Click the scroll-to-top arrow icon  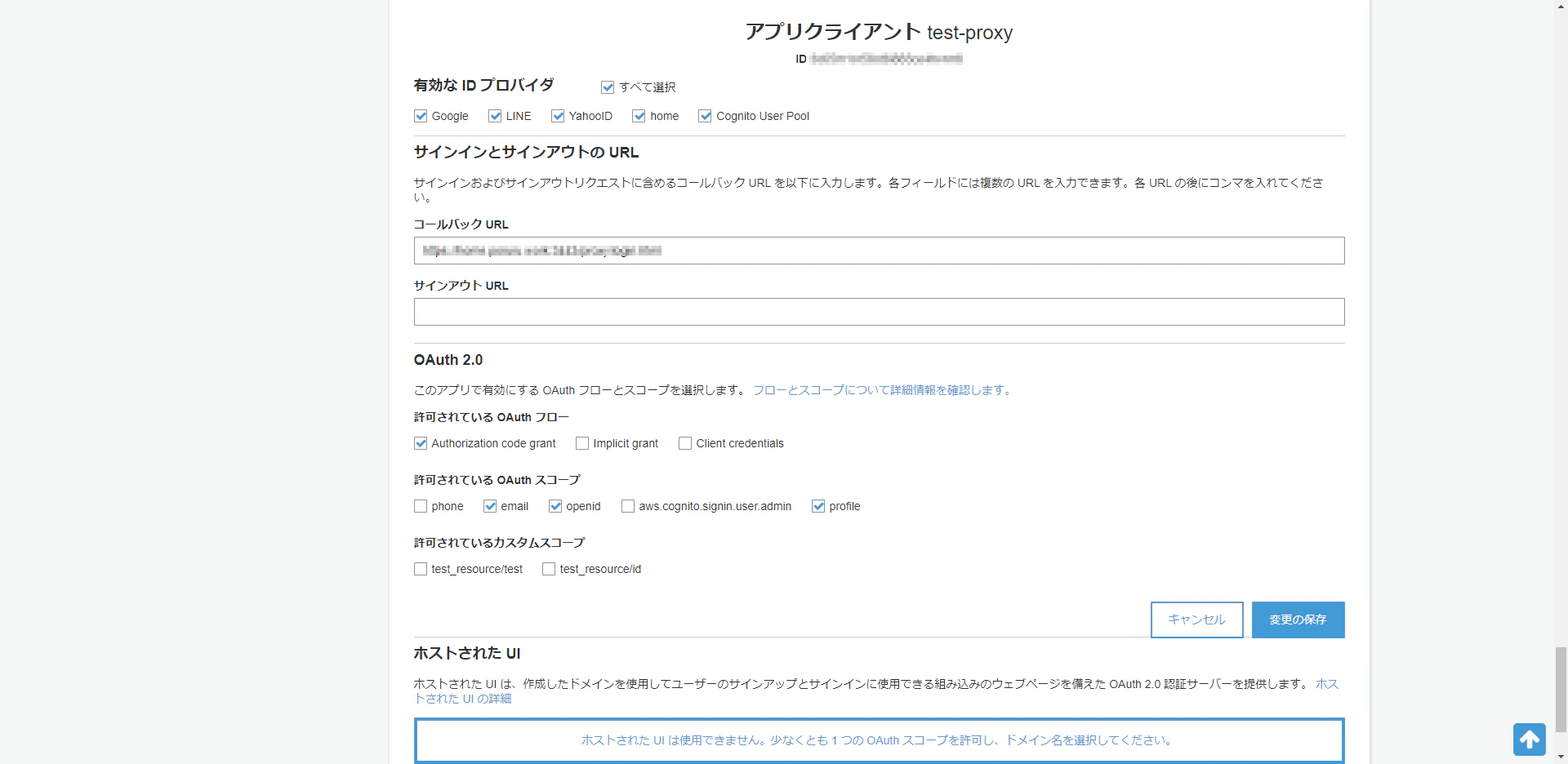1529,740
